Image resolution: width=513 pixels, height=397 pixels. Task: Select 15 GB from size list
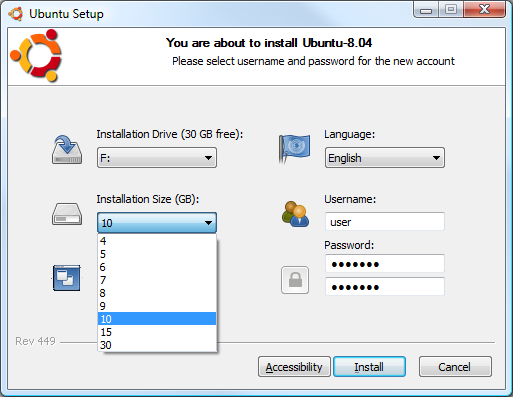click(x=157, y=332)
